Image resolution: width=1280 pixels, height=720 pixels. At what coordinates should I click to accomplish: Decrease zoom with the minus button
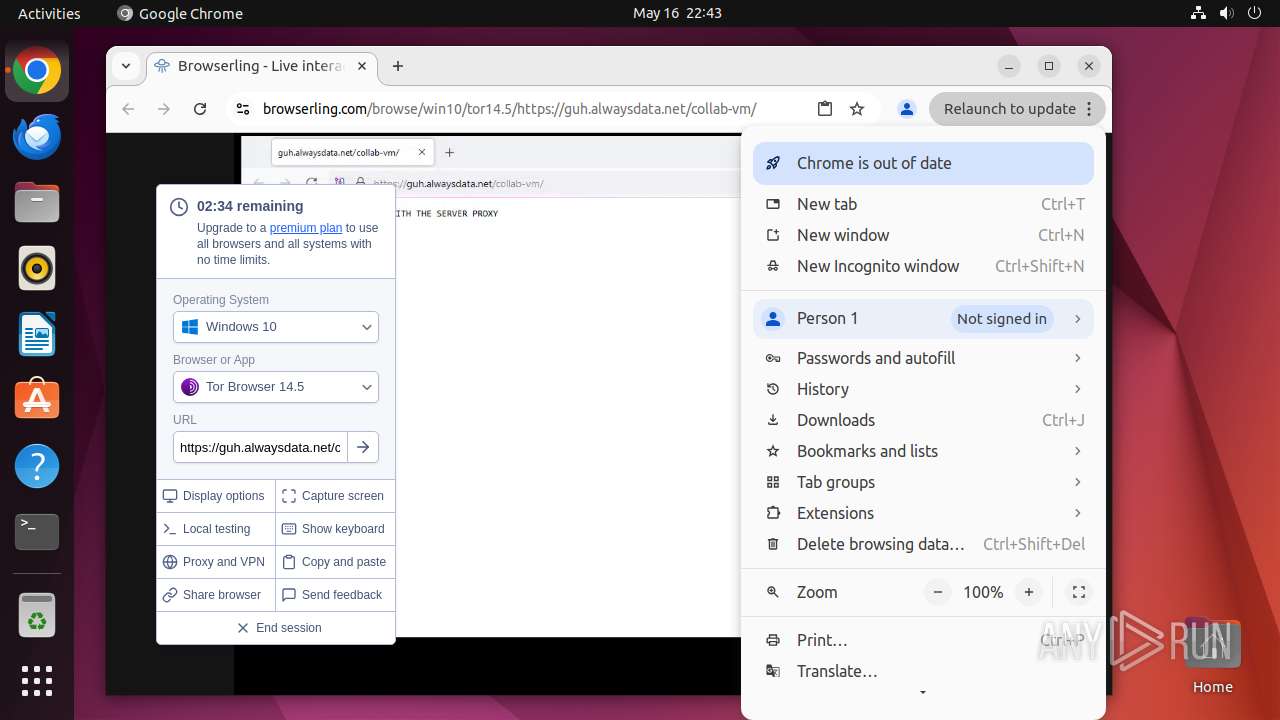pyautogui.click(x=938, y=592)
